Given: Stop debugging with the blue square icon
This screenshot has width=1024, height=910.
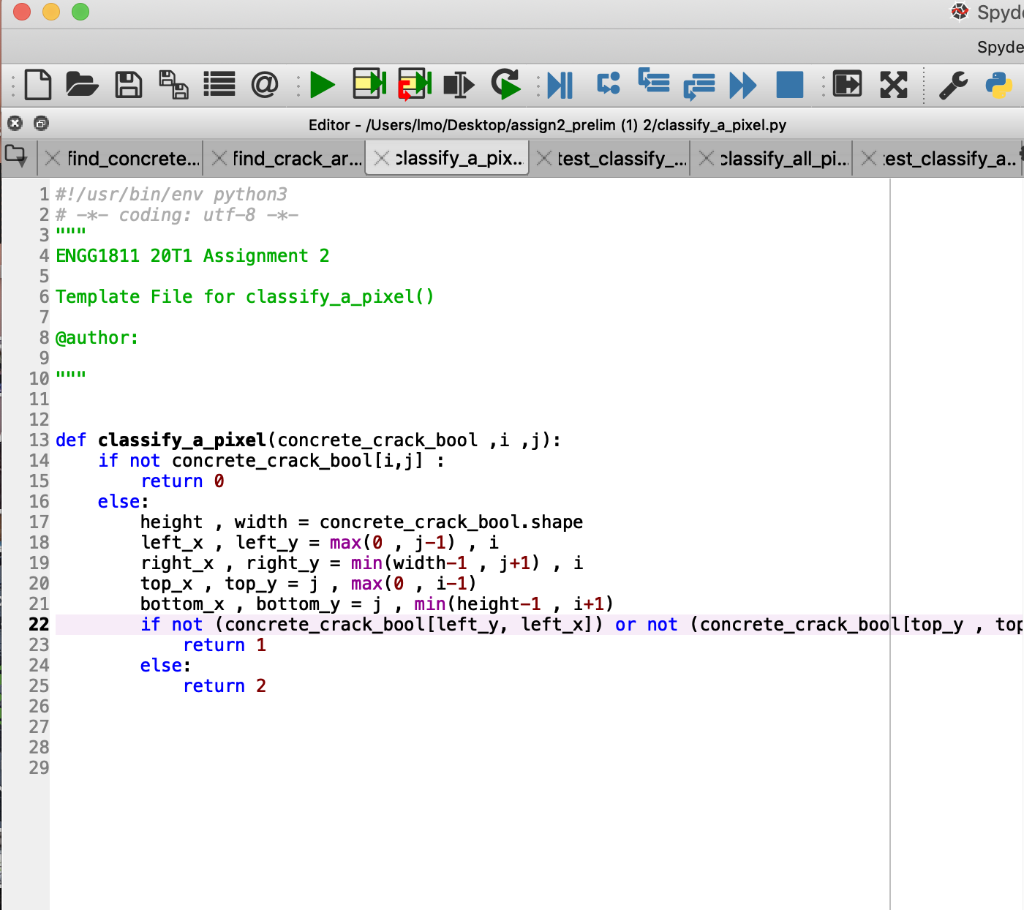Looking at the screenshot, I should pos(790,85).
